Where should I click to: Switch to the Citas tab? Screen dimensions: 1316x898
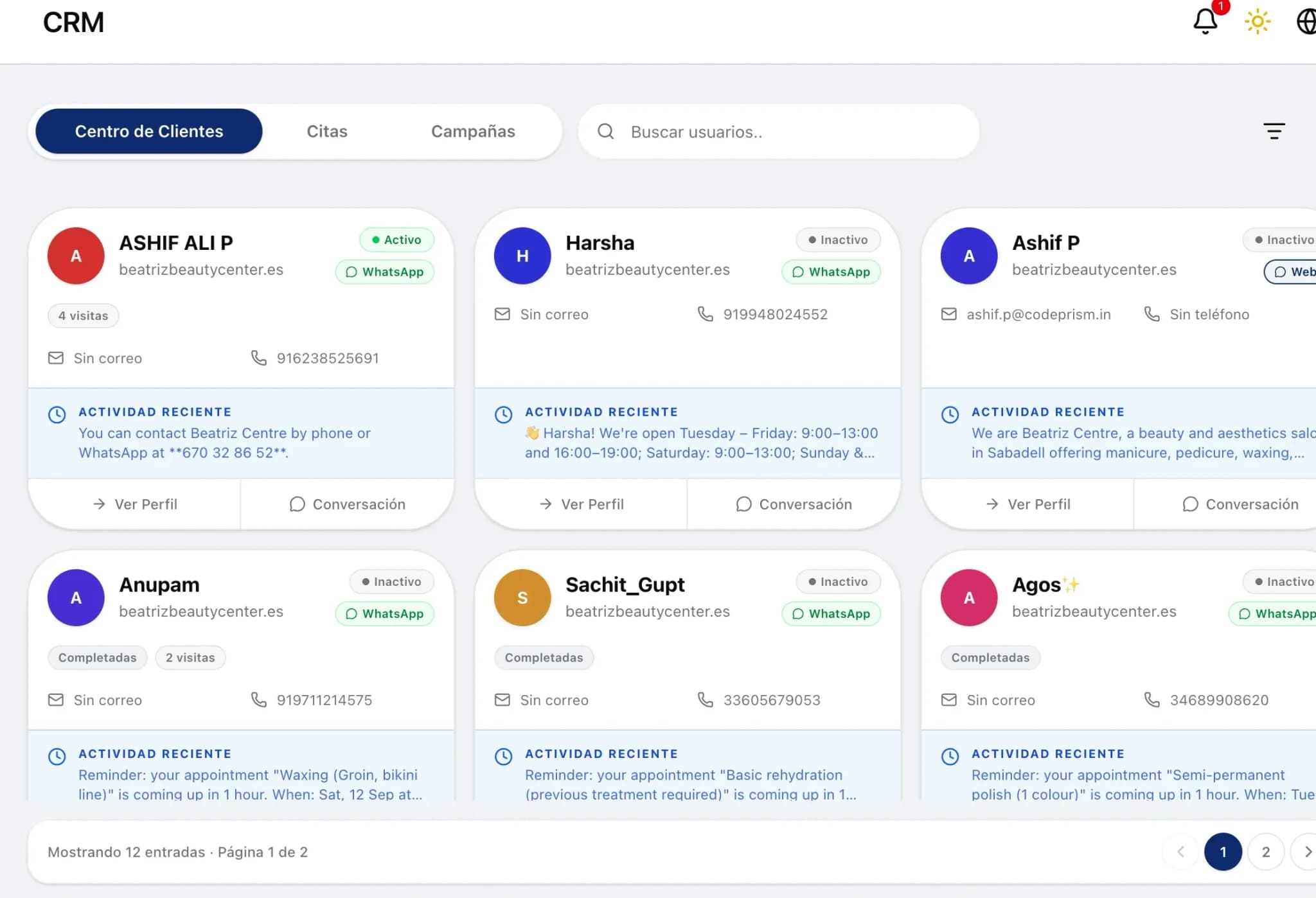click(327, 131)
